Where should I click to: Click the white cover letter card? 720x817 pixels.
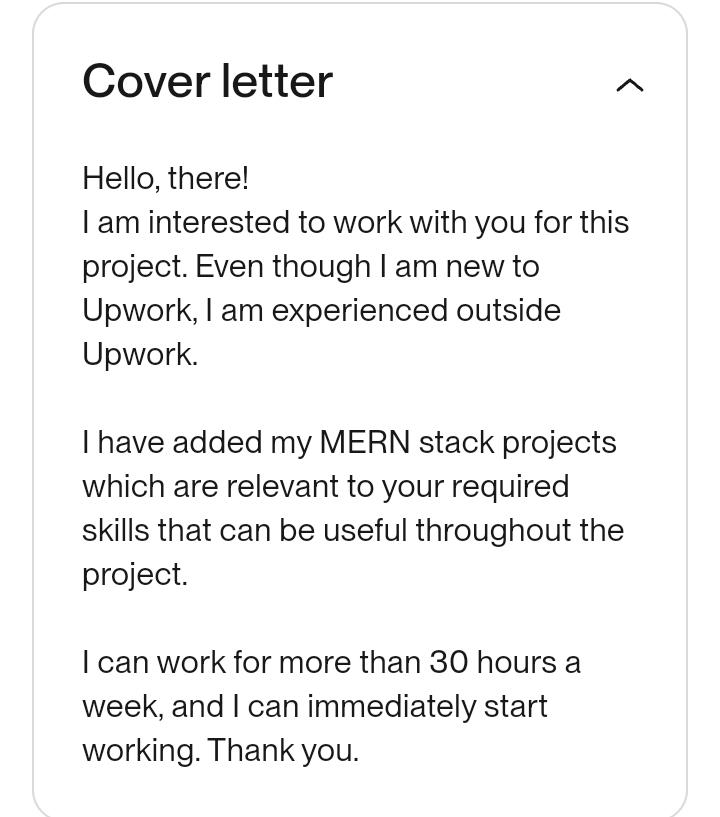click(360, 400)
